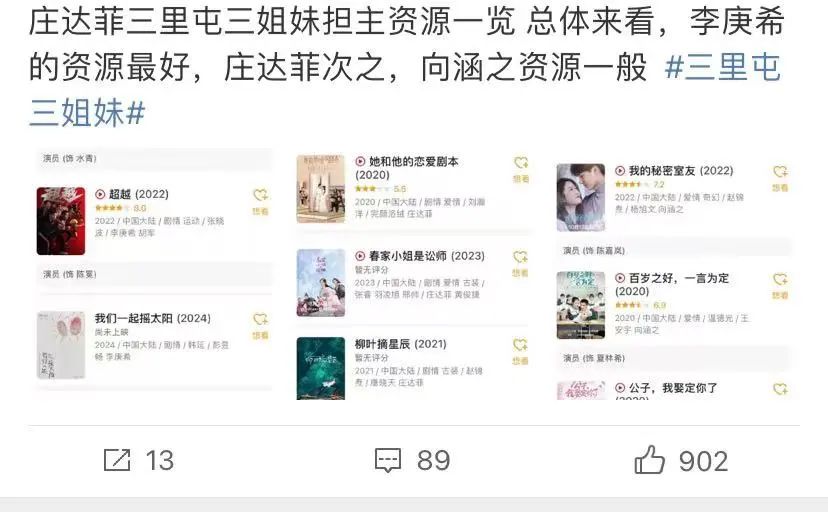Viewport: 828px width, 512px height.
Task: Click play icon next to 公子，我娶定你了
Action: [x=620, y=388]
